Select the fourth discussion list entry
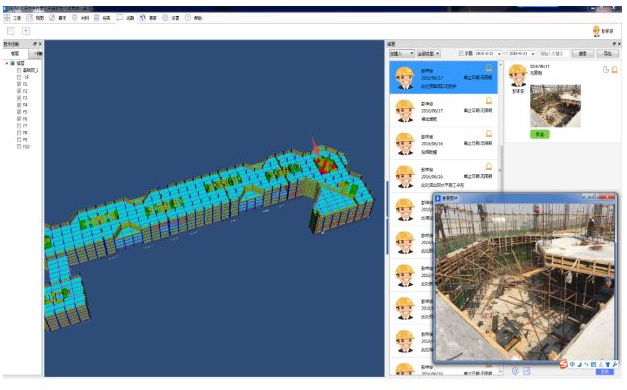 click(443, 176)
